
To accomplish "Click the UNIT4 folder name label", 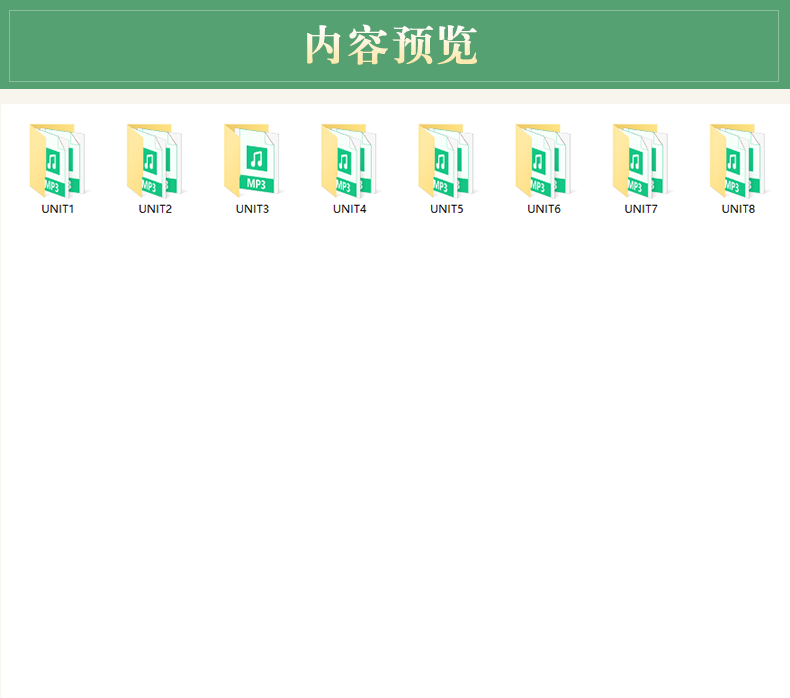I will click(x=350, y=209).
